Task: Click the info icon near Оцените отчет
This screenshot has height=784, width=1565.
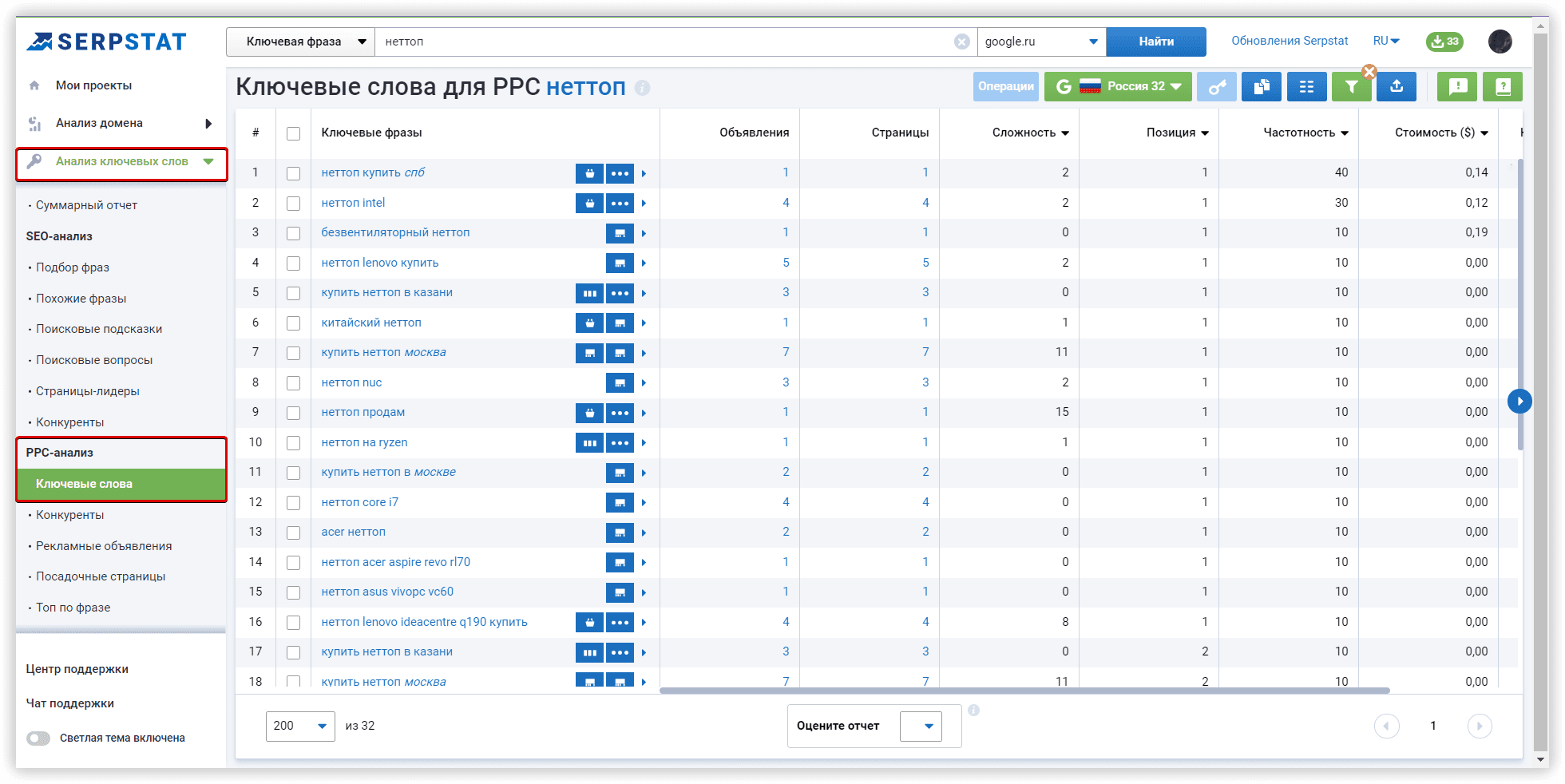Action: tap(974, 710)
